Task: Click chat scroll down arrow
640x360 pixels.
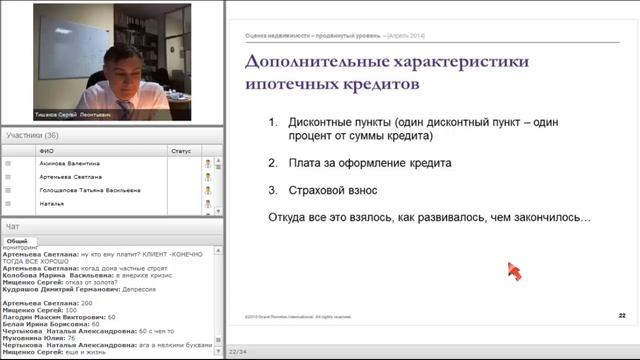Action: click(218, 351)
